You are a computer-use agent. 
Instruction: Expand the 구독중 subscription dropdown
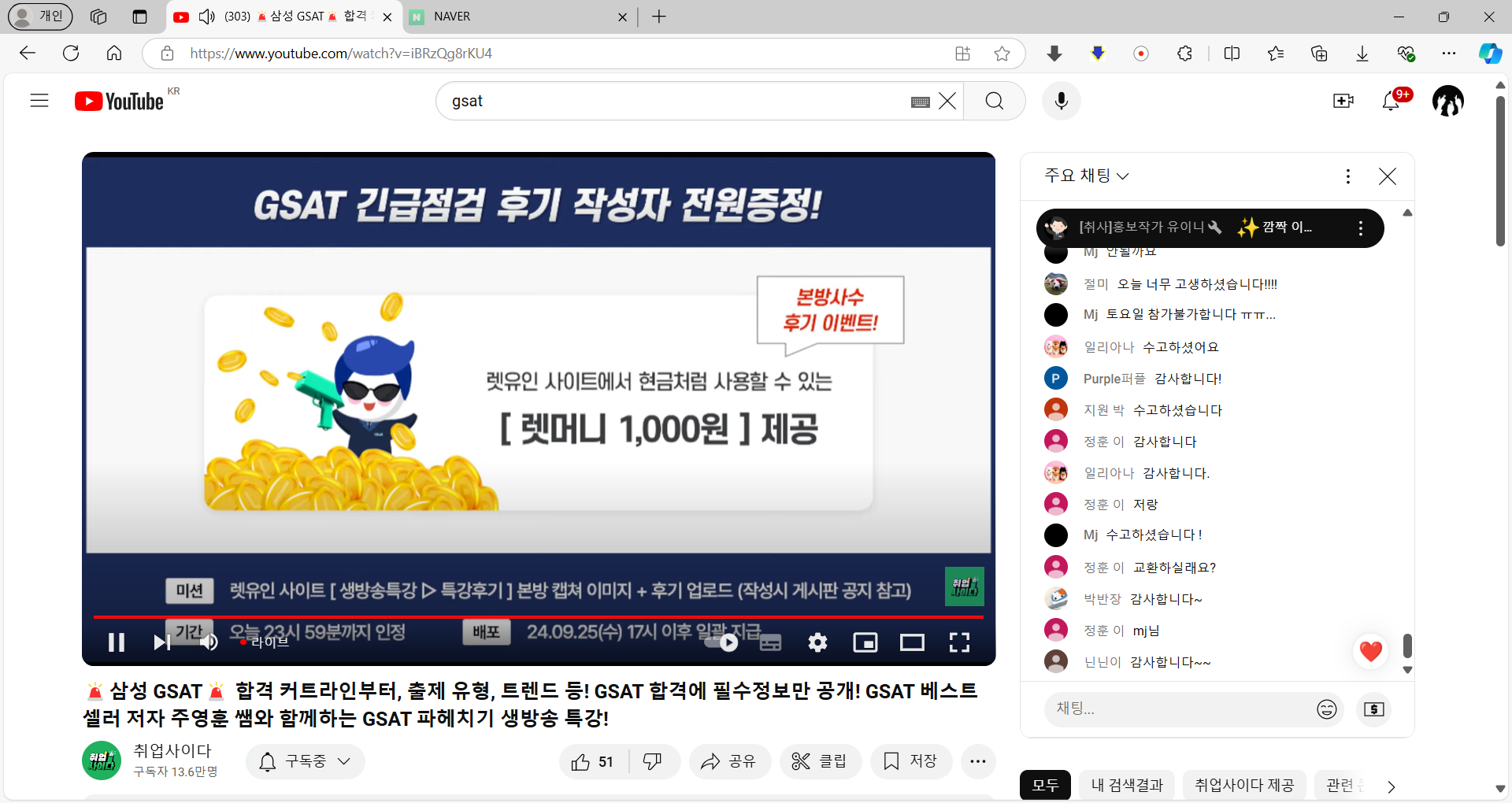pyautogui.click(x=306, y=761)
